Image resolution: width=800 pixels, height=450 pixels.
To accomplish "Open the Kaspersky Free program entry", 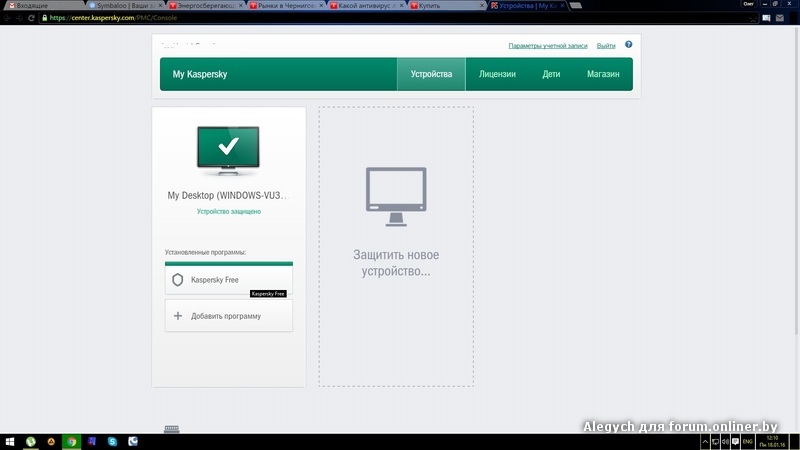I will [229, 280].
